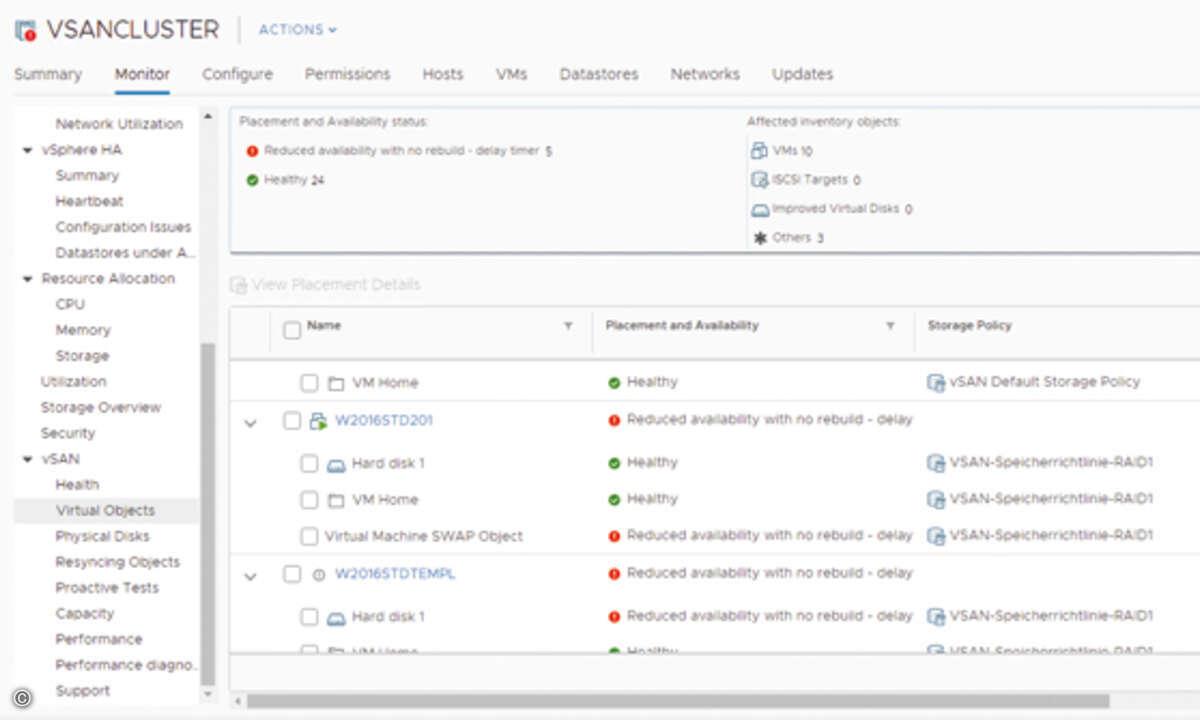The width and height of the screenshot is (1200, 720).
Task: Click the disk icon of Hard disk 1 under W2016STDTEMPL
Action: click(x=336, y=617)
